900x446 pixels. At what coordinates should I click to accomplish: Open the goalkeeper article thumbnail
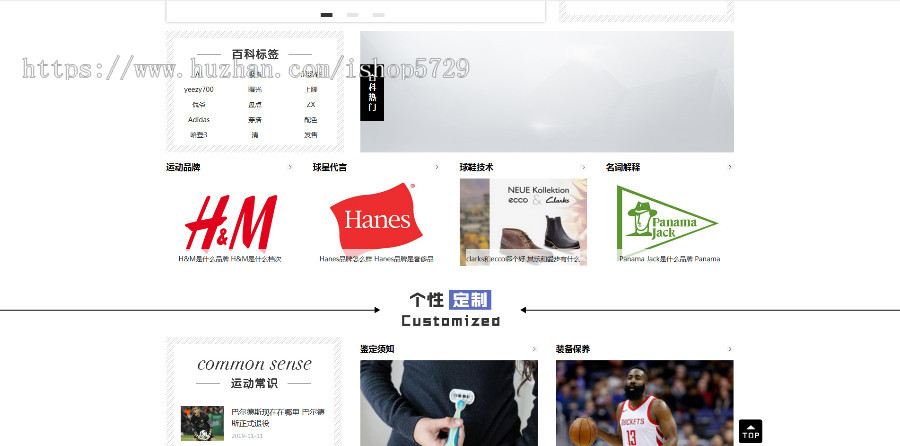pyautogui.click(x=203, y=424)
